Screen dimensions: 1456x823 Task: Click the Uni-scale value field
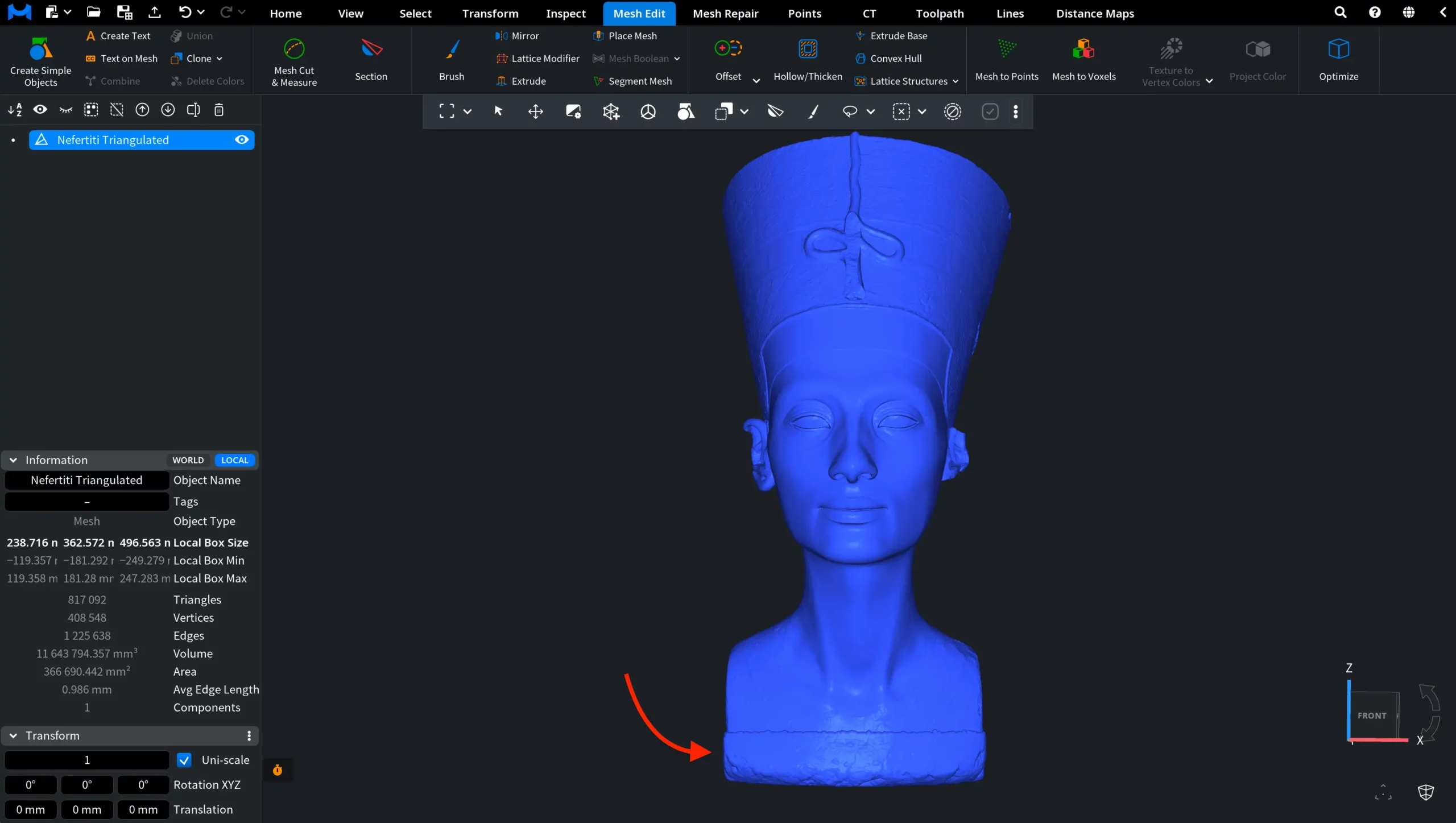tap(87, 760)
